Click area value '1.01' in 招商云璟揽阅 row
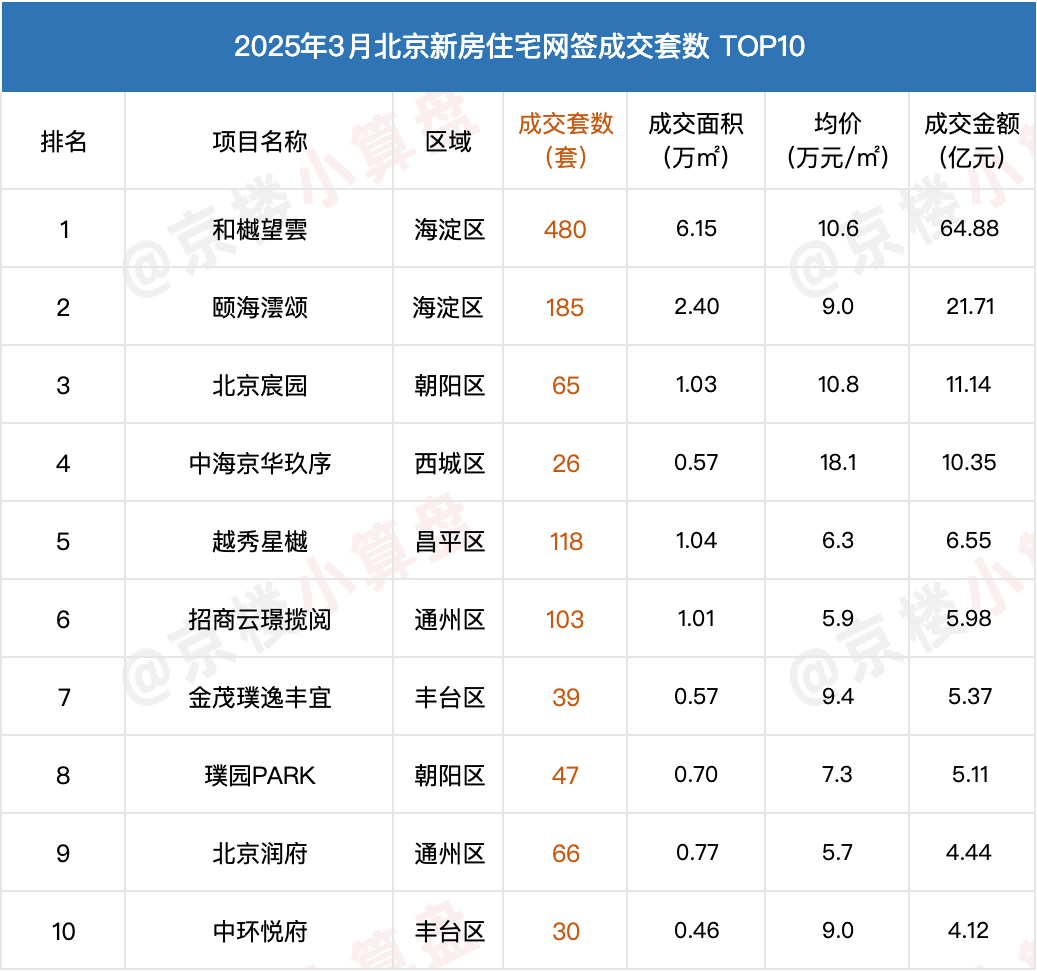Image resolution: width=1037 pixels, height=971 pixels. (x=696, y=619)
